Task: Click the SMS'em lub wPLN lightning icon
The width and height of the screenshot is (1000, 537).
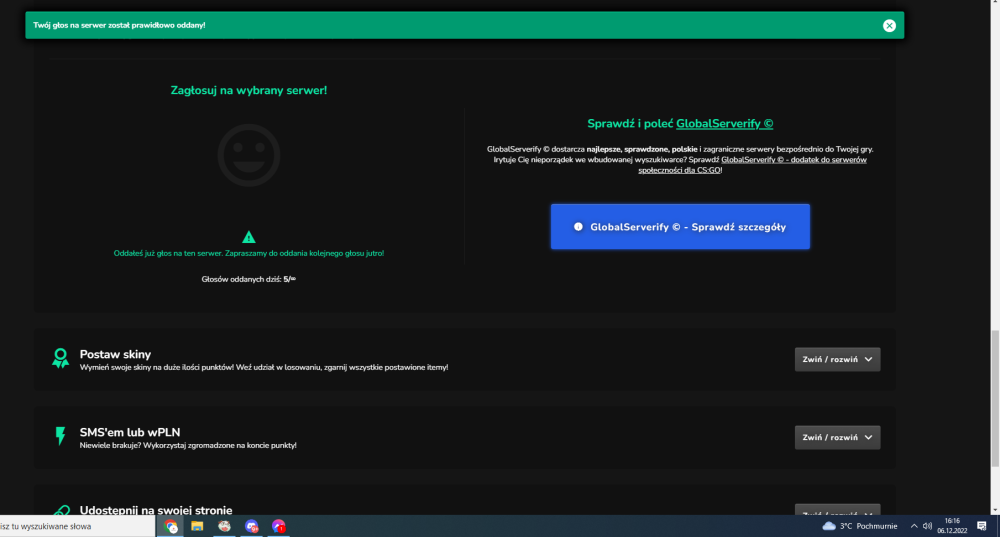Action: pos(61,436)
